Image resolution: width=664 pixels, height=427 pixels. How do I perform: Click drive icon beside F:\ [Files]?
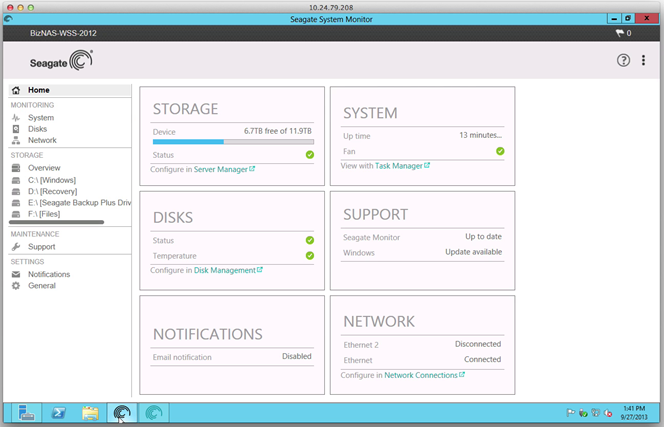pos(16,214)
